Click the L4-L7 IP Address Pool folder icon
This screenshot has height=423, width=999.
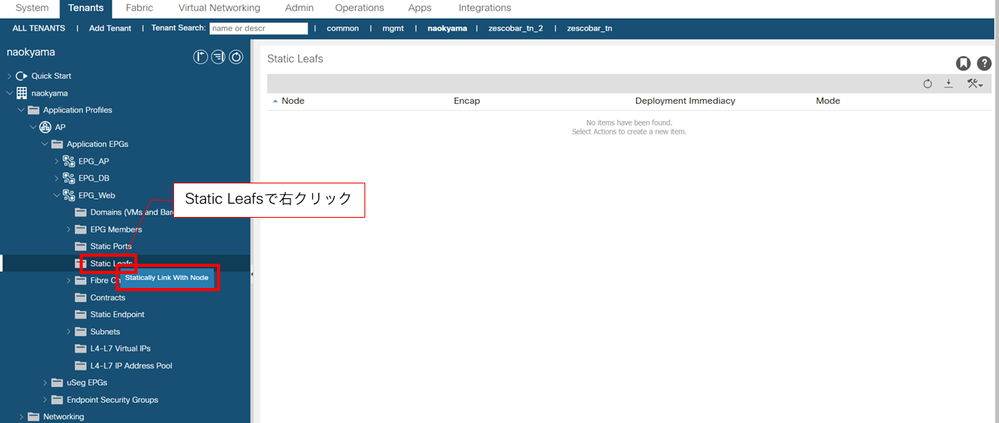coord(80,366)
